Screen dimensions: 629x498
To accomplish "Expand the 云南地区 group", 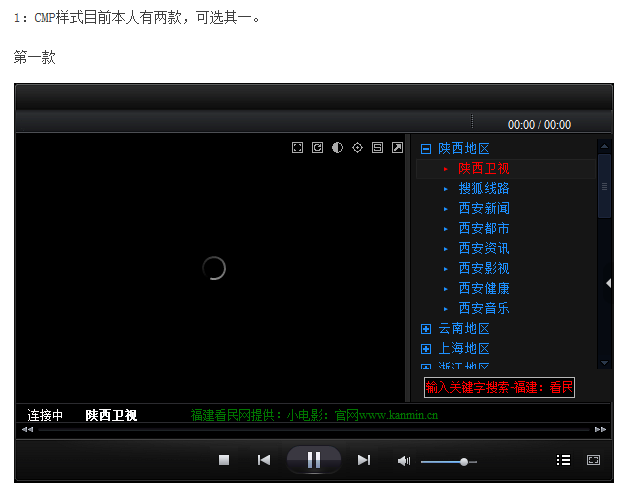I will coord(426,329).
